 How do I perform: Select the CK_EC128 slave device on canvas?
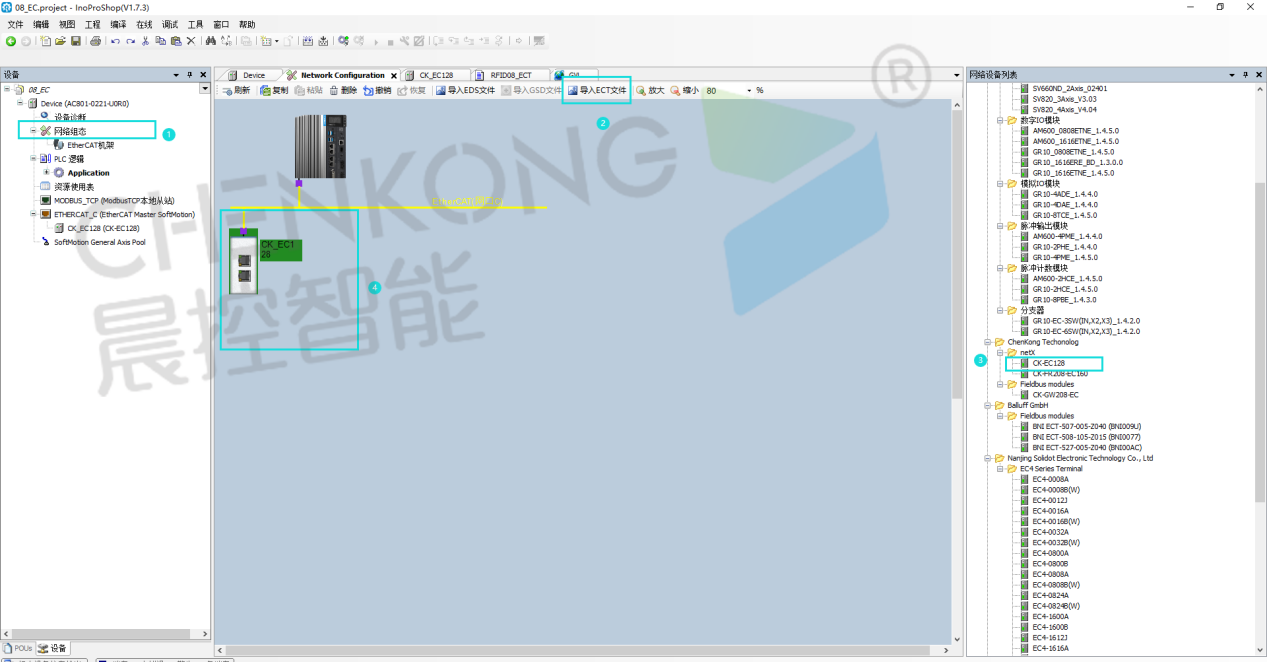tap(243, 262)
